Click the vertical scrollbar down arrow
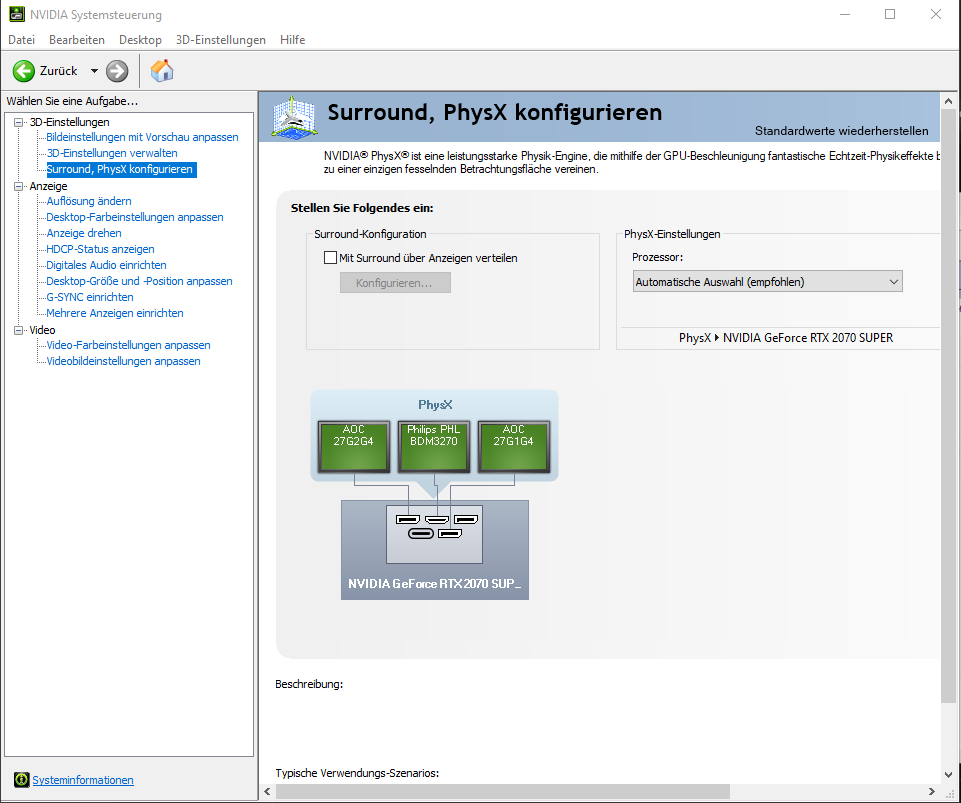Viewport: 961px width, 803px height. (x=948, y=775)
